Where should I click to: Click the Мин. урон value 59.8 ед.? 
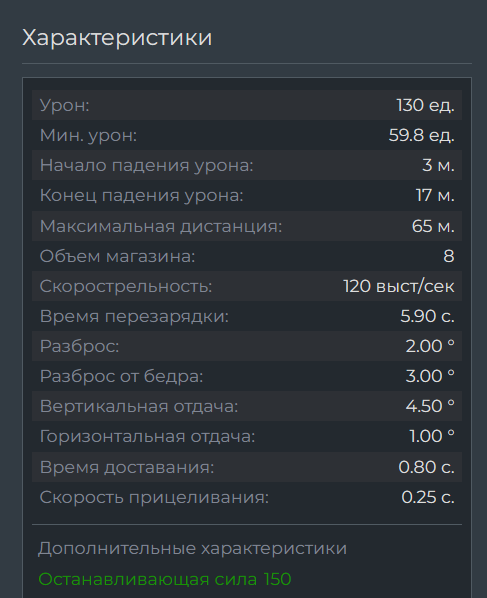pyautogui.click(x=421, y=135)
